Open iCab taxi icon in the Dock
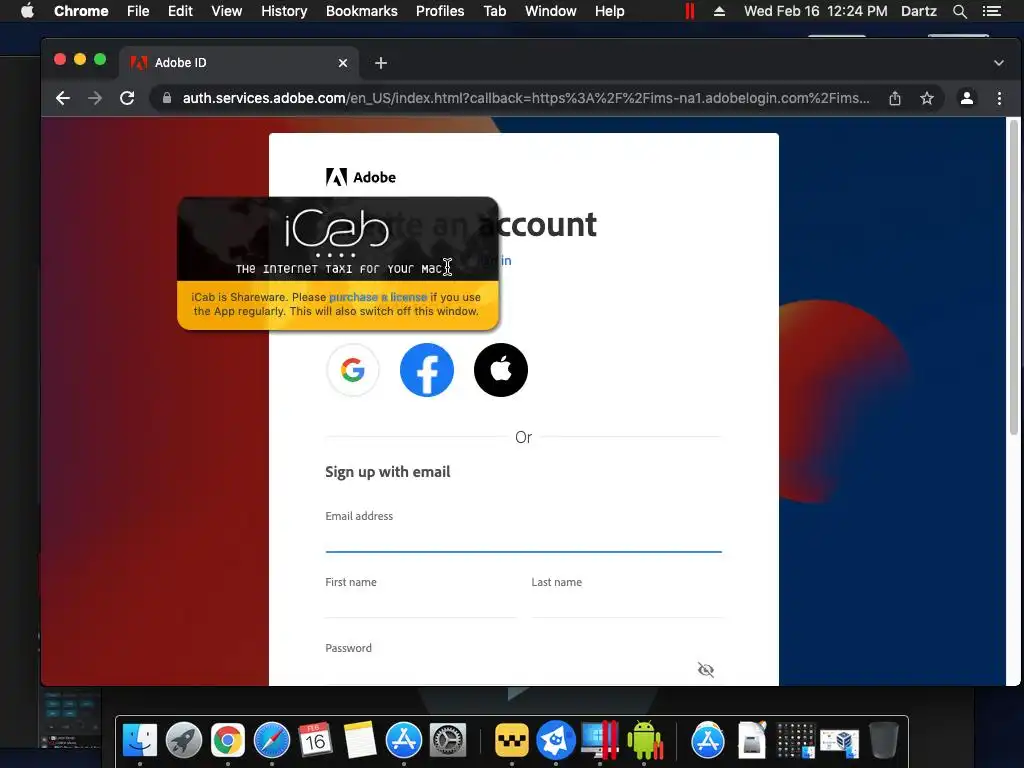This screenshot has width=1024, height=768. 511,740
